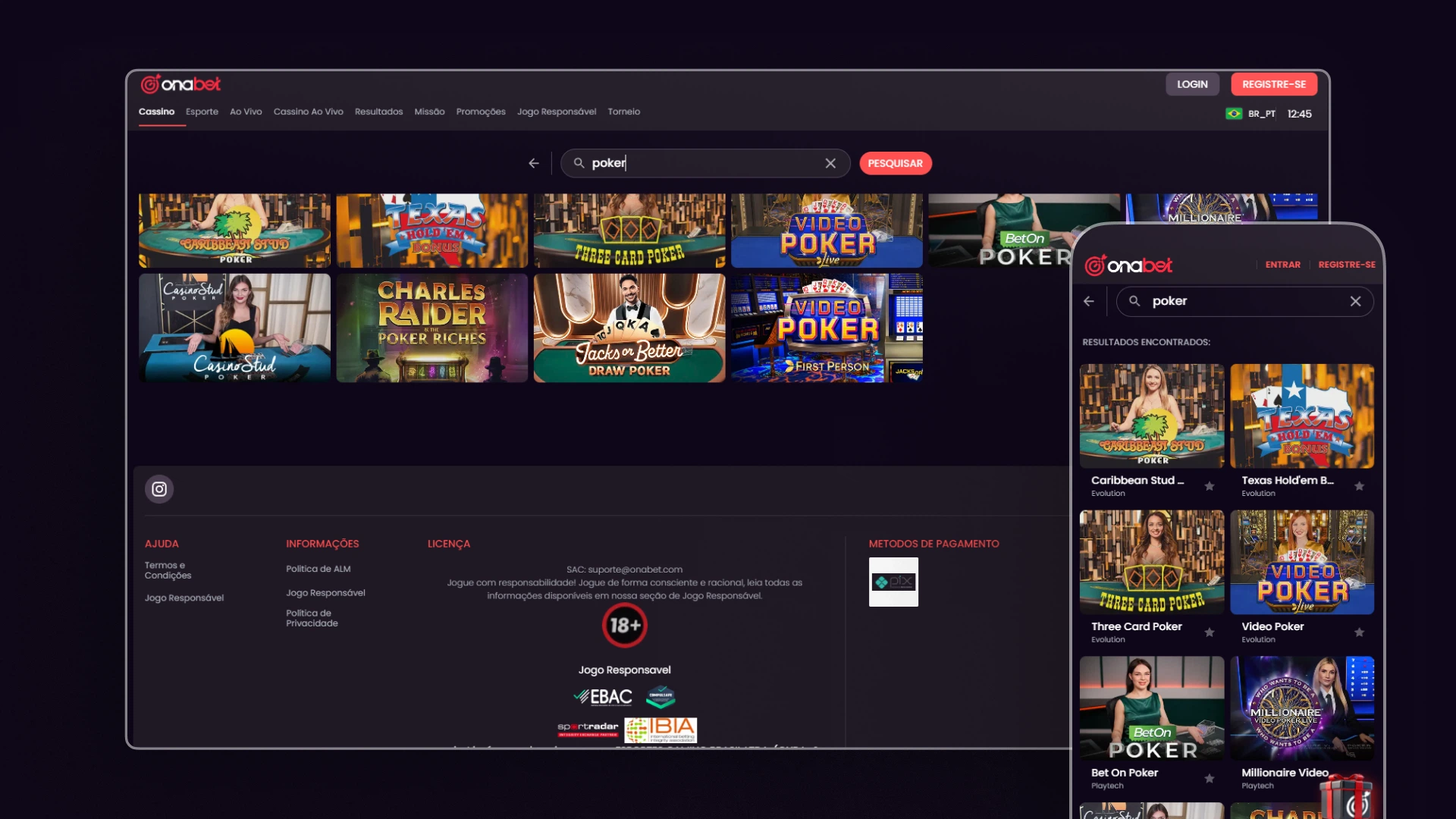This screenshot has height=819, width=1456.
Task: Click the back arrow beside desktop search
Action: click(534, 163)
